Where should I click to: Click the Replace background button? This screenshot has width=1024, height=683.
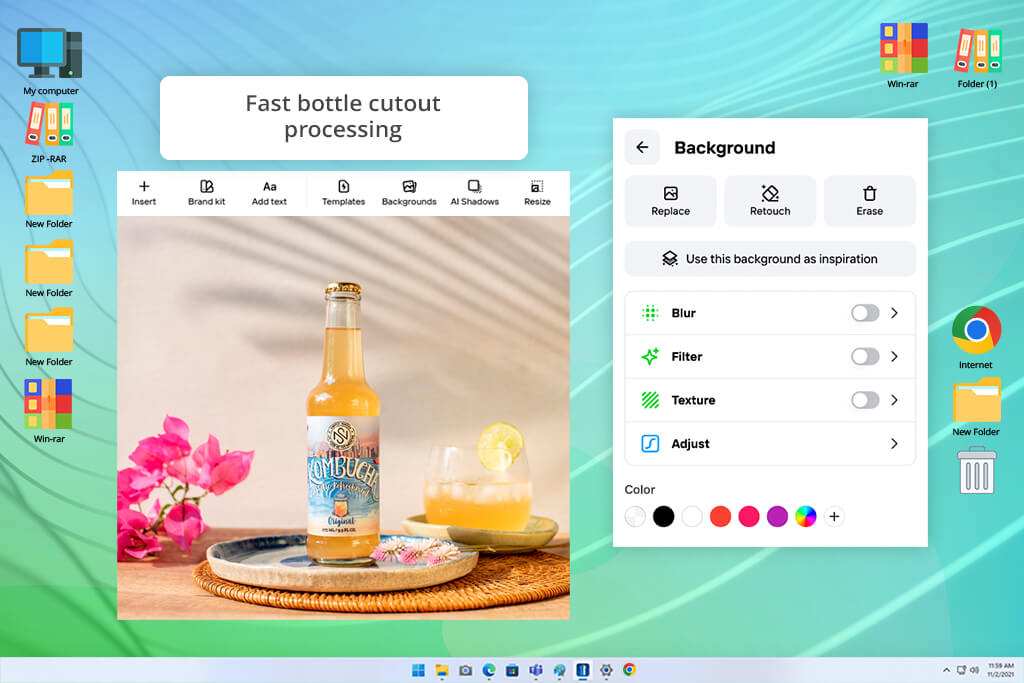pos(670,201)
